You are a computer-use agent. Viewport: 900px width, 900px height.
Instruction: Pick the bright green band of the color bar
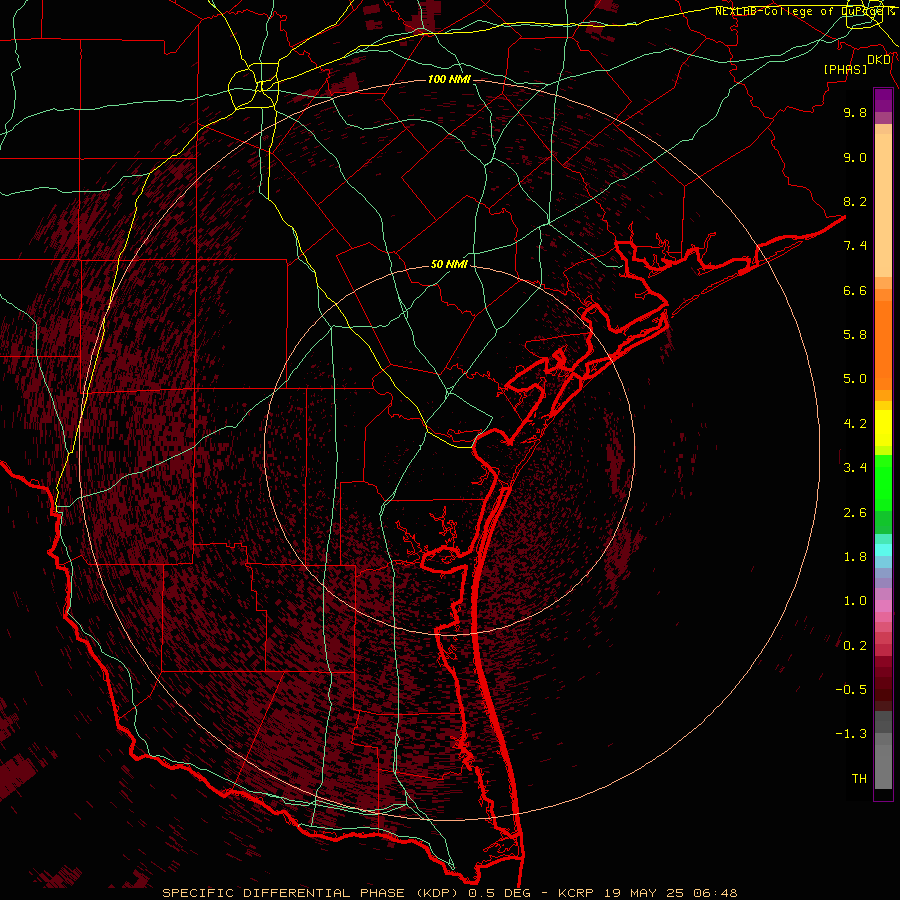tap(883, 482)
